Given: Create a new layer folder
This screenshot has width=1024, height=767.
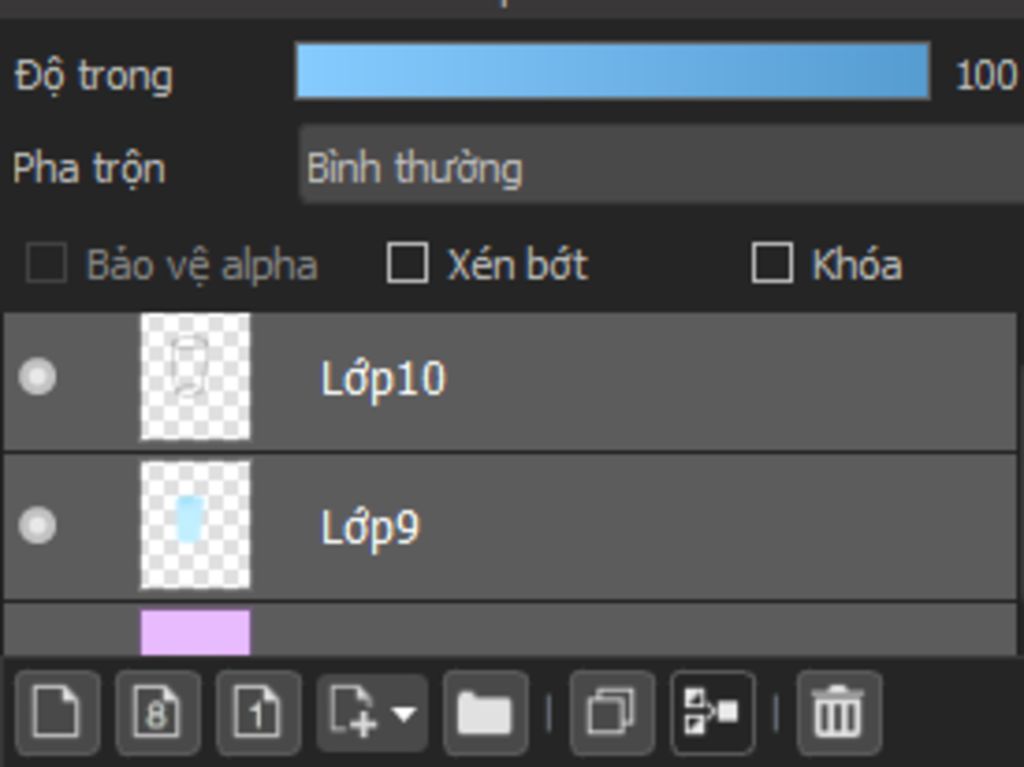Looking at the screenshot, I should click(485, 712).
